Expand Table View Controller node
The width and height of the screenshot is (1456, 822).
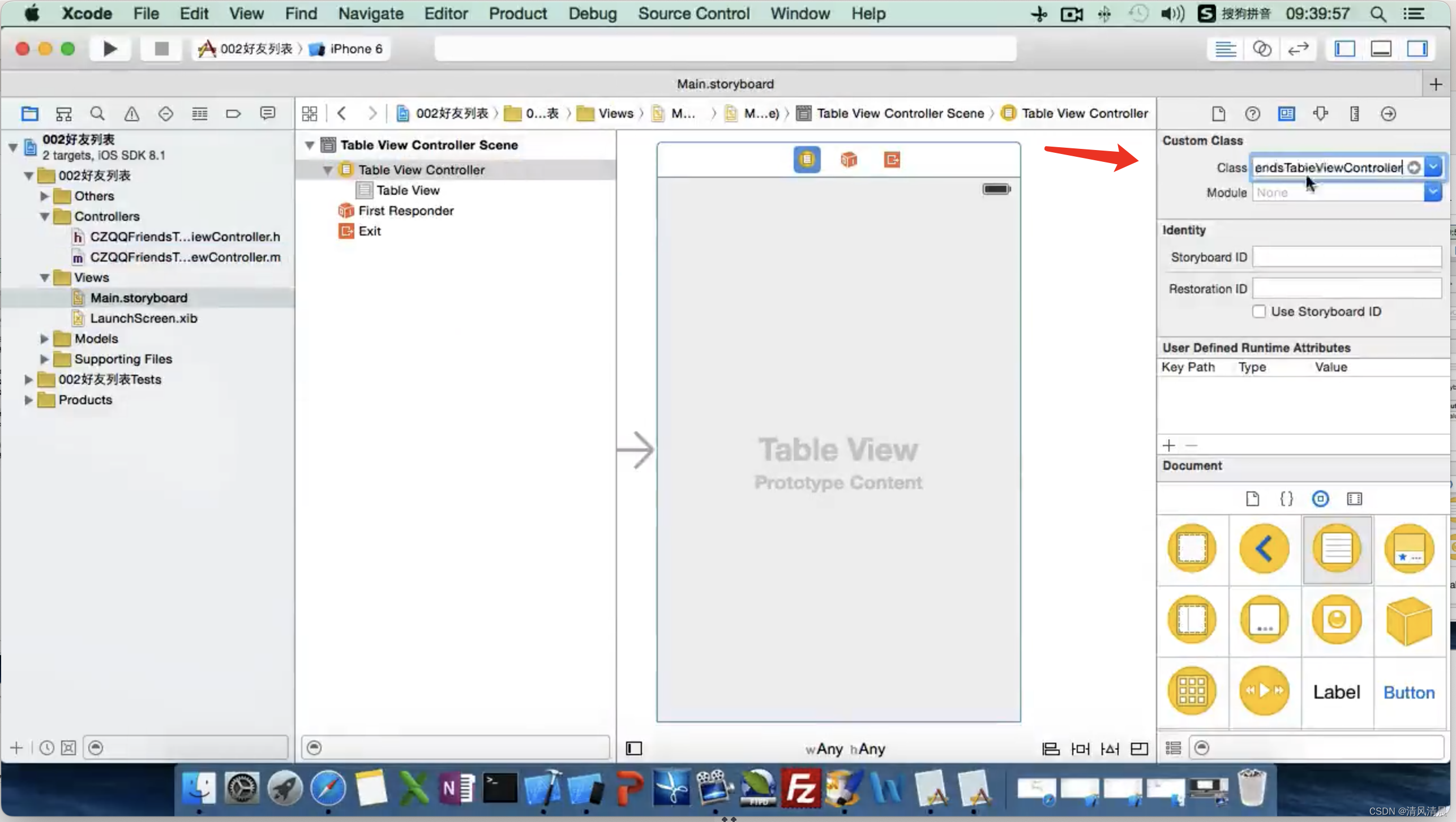click(330, 169)
